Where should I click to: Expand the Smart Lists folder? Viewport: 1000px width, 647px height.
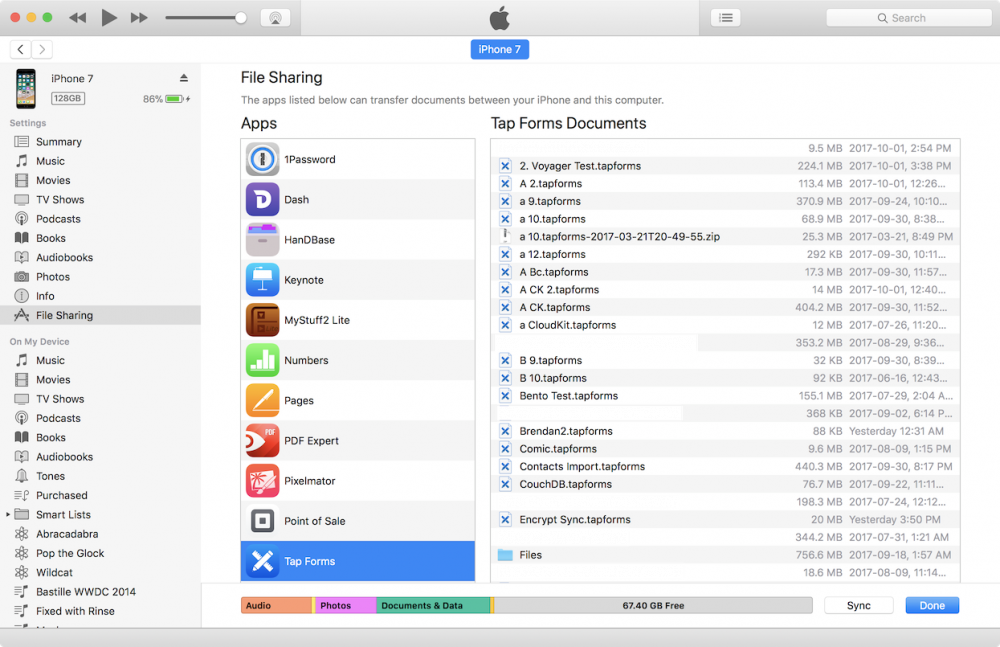coord(8,514)
